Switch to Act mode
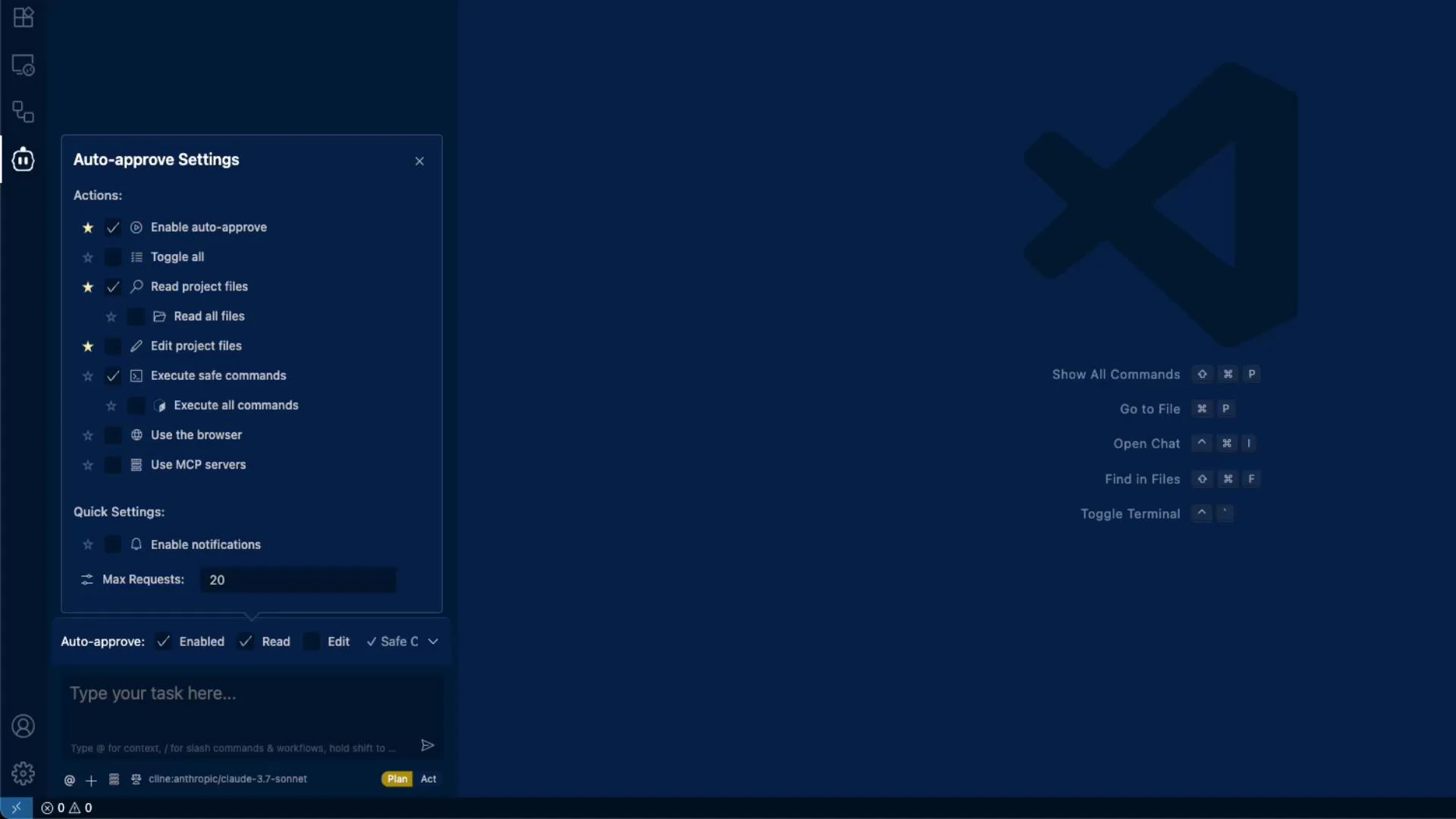Screen dimensions: 1456x819 tap(428, 778)
